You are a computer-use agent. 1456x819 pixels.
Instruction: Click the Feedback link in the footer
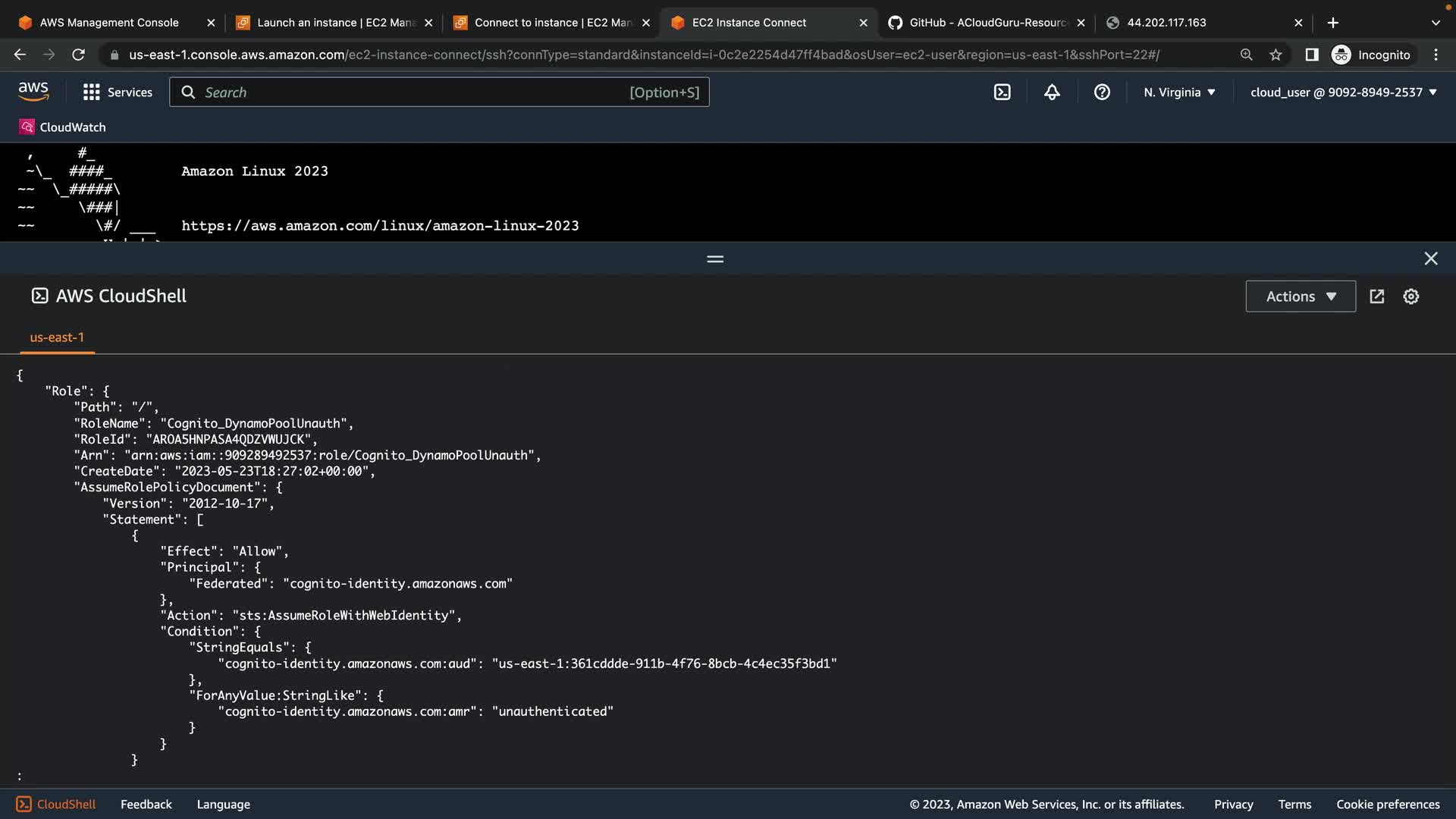tap(146, 804)
